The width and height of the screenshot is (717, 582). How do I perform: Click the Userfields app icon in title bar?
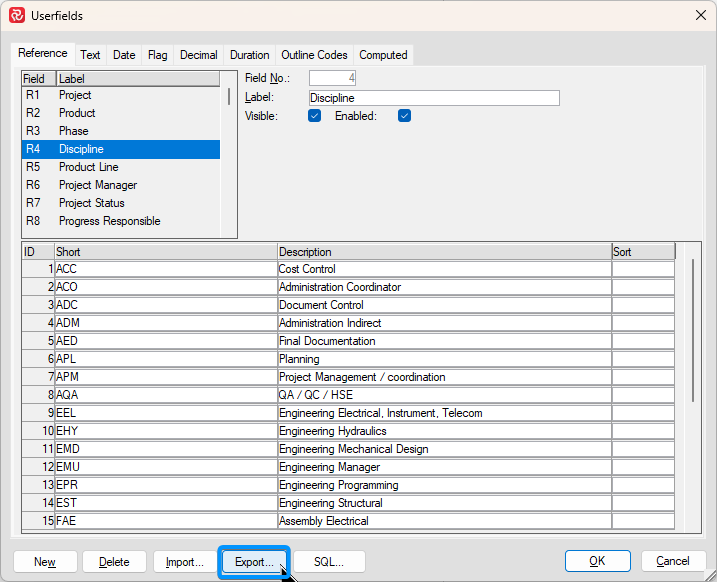point(16,16)
